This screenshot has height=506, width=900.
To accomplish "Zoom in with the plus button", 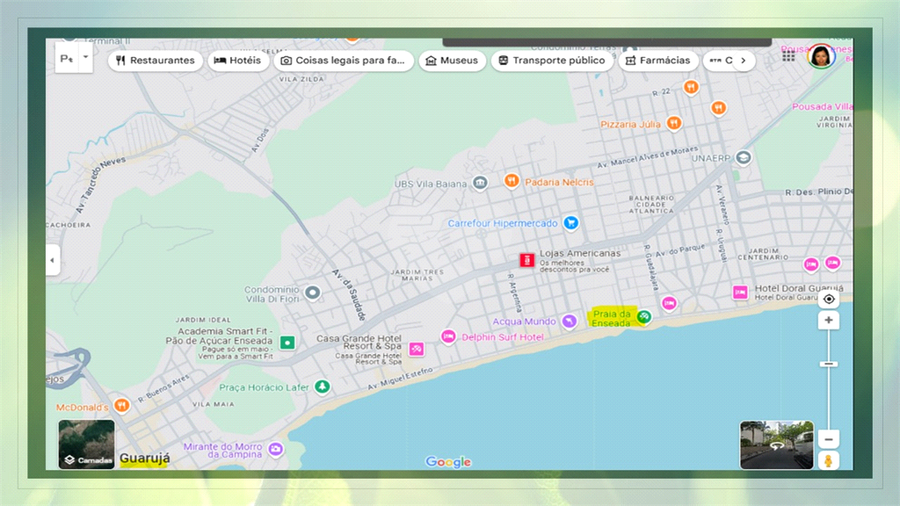I will [x=828, y=320].
